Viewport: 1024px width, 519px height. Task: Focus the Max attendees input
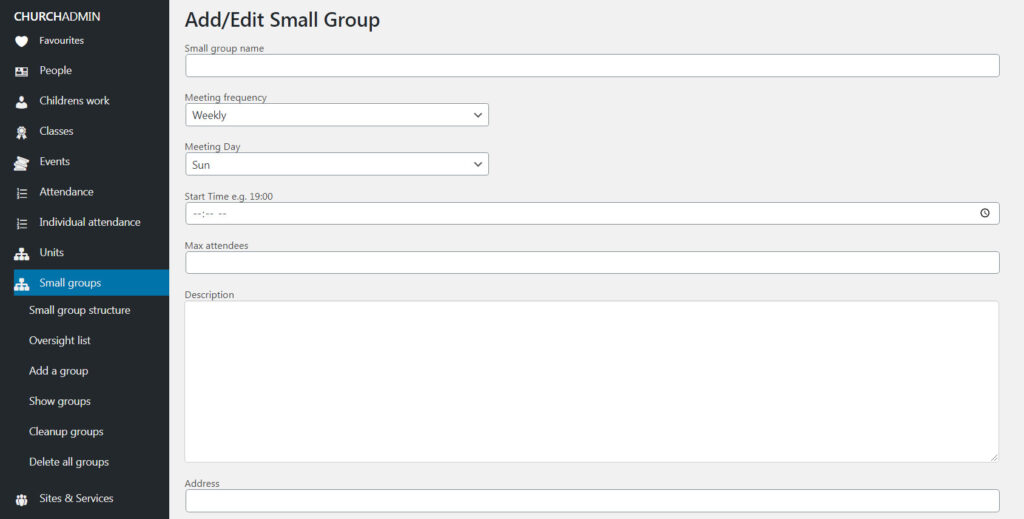pos(592,262)
